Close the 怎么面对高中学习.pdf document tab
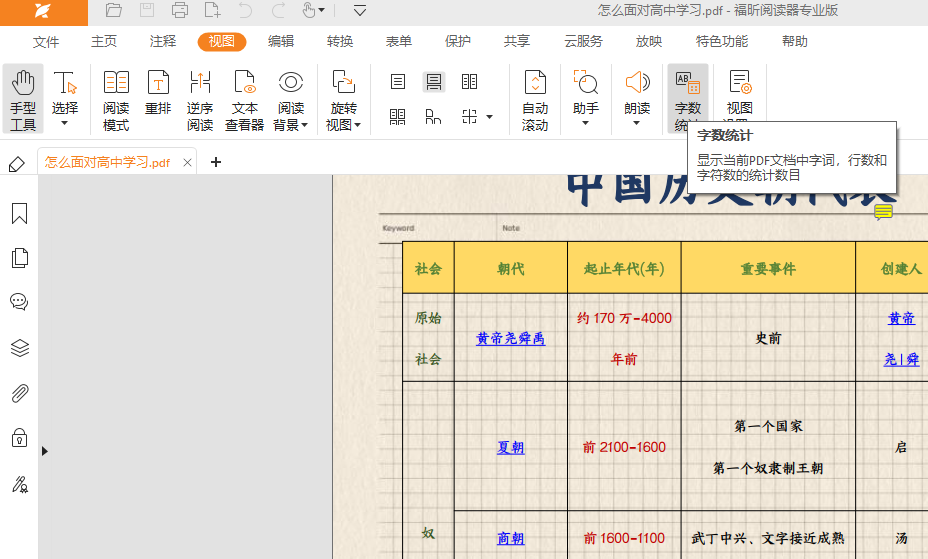 point(187,163)
